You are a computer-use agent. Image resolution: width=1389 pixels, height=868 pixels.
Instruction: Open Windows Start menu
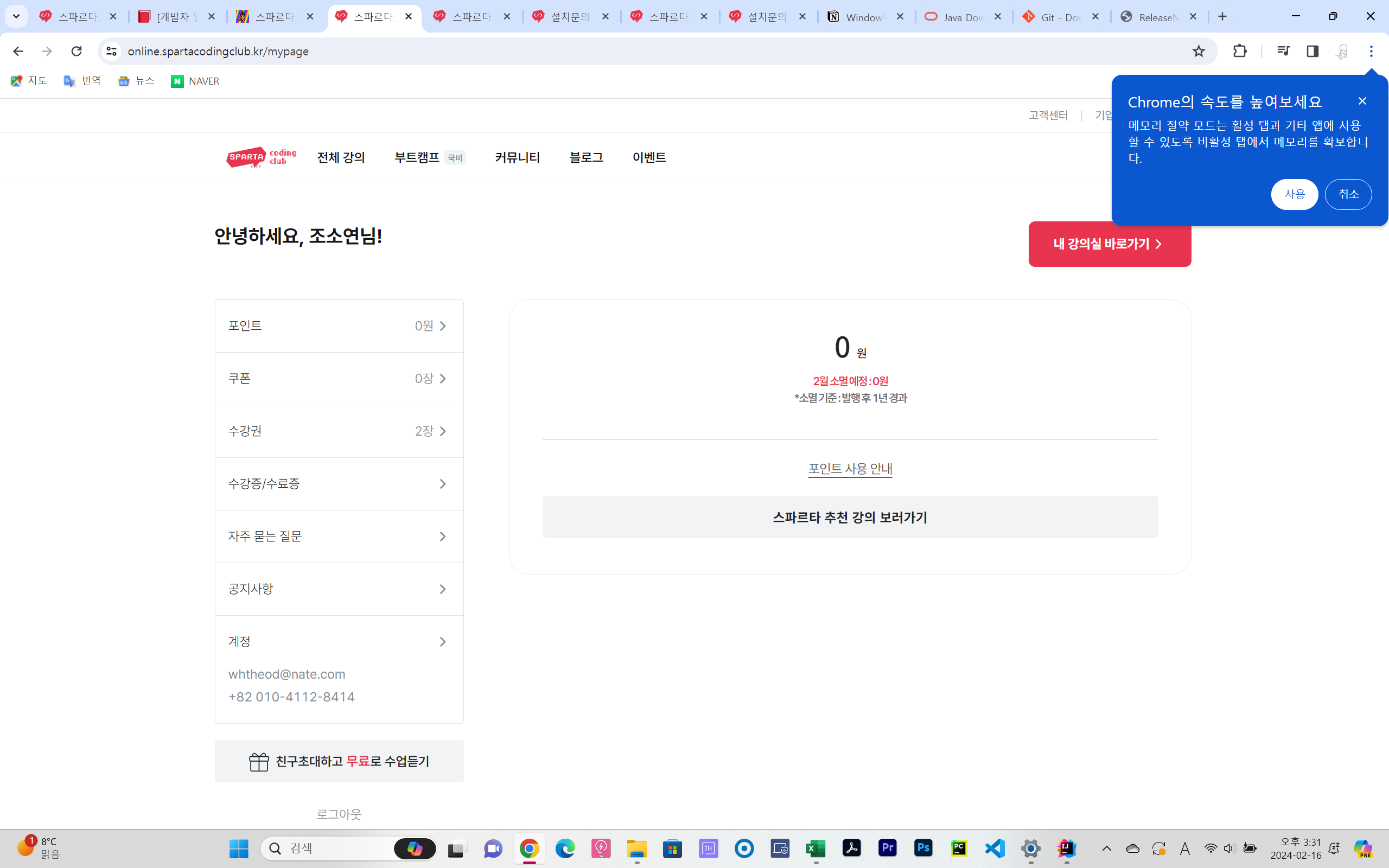click(239, 848)
